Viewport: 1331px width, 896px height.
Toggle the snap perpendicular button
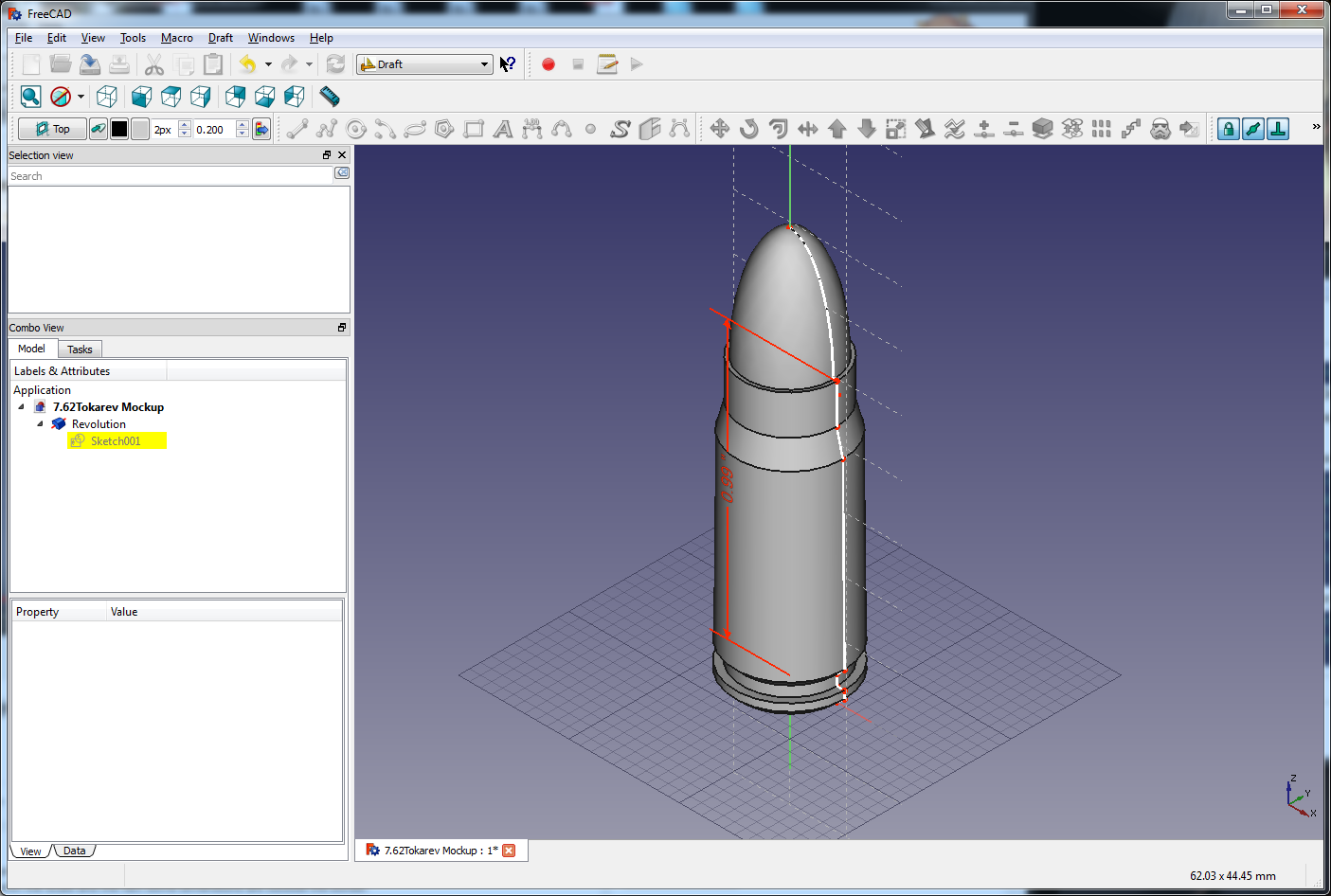[1278, 129]
